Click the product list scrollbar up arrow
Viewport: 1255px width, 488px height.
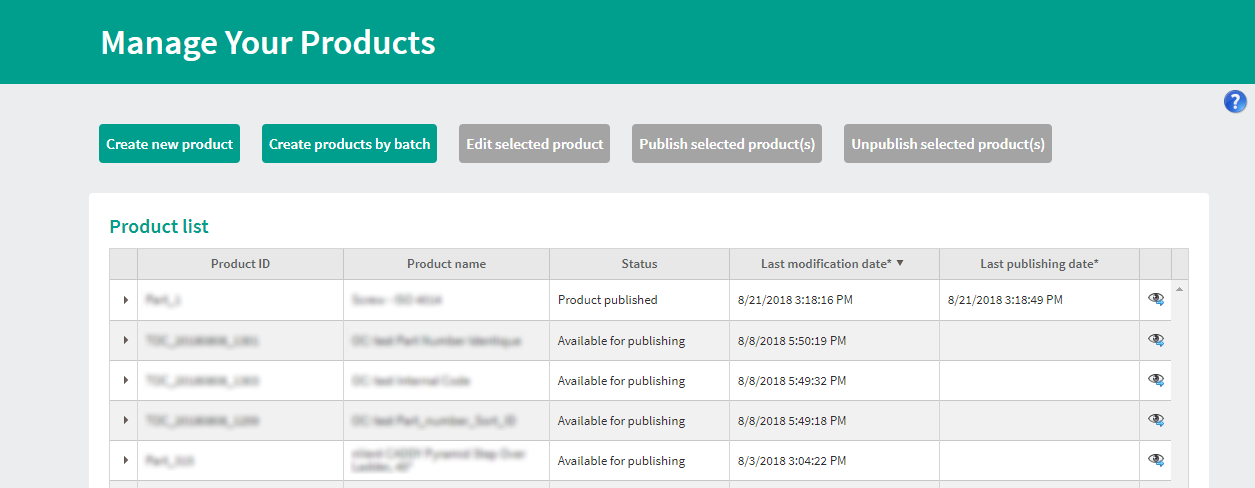1179,289
